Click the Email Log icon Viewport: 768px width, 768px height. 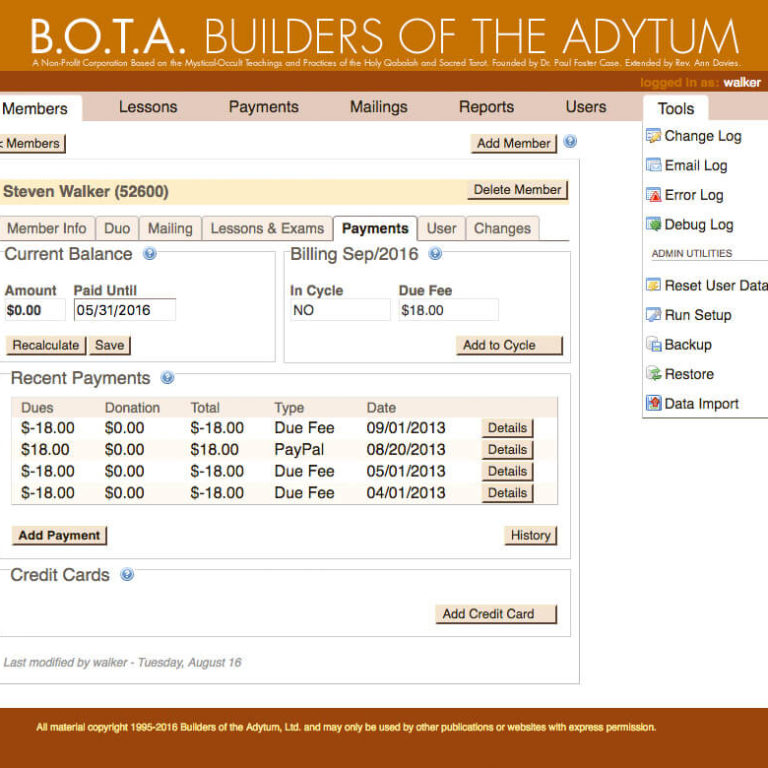[653, 165]
